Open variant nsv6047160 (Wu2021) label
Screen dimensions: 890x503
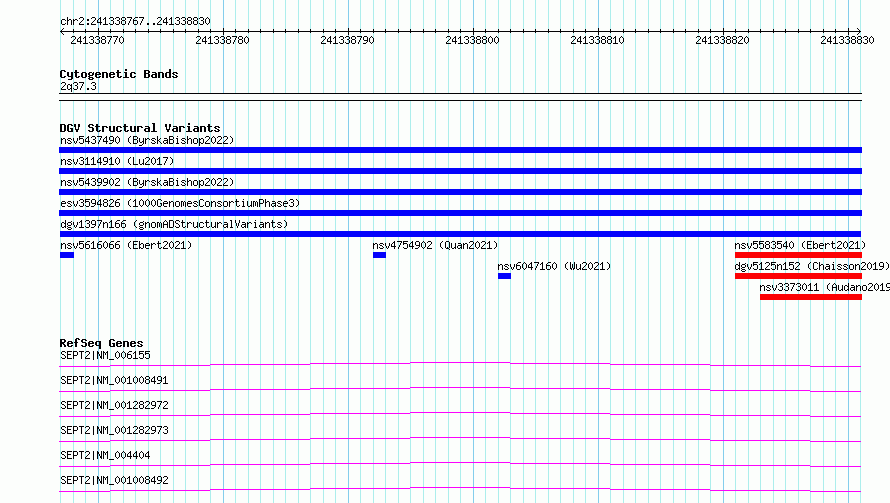click(x=554, y=266)
